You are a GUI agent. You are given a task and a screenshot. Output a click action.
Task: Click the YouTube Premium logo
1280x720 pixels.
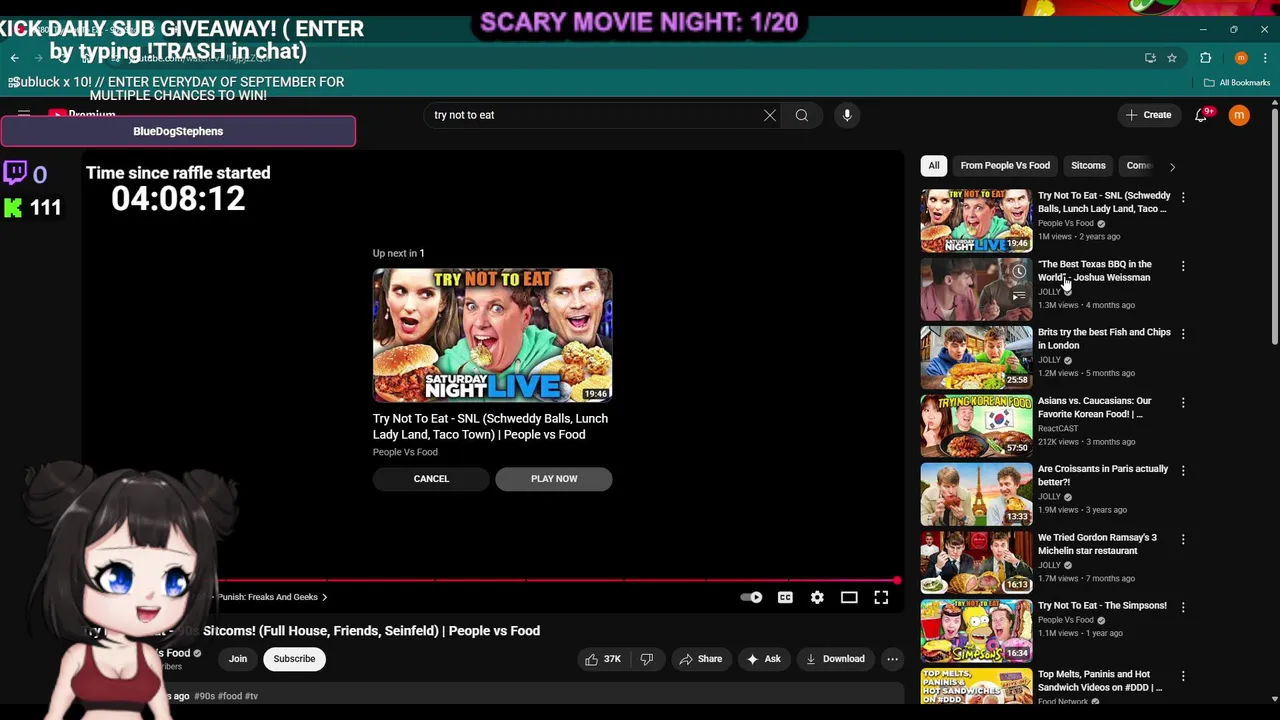tap(82, 115)
